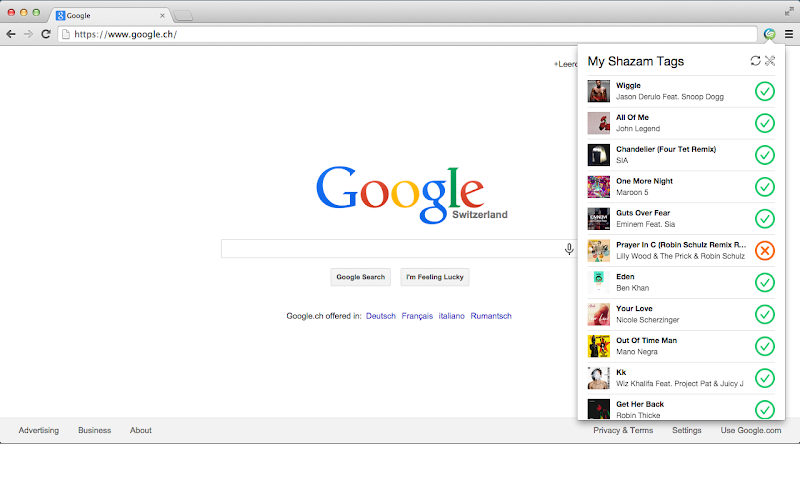Click the One More Night album cover
This screenshot has height=500, width=800.
tap(598, 187)
